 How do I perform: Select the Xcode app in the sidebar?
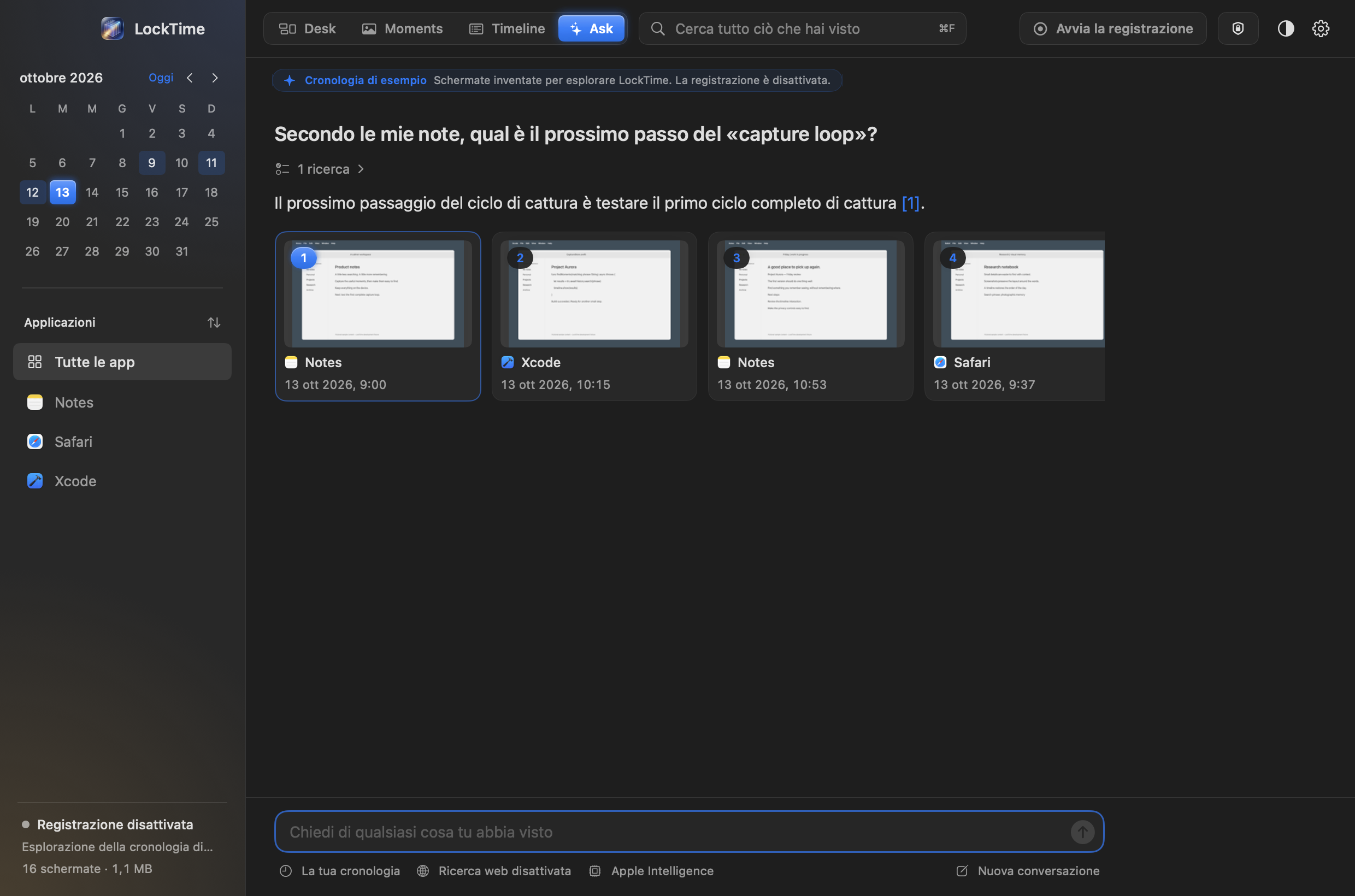point(122,481)
